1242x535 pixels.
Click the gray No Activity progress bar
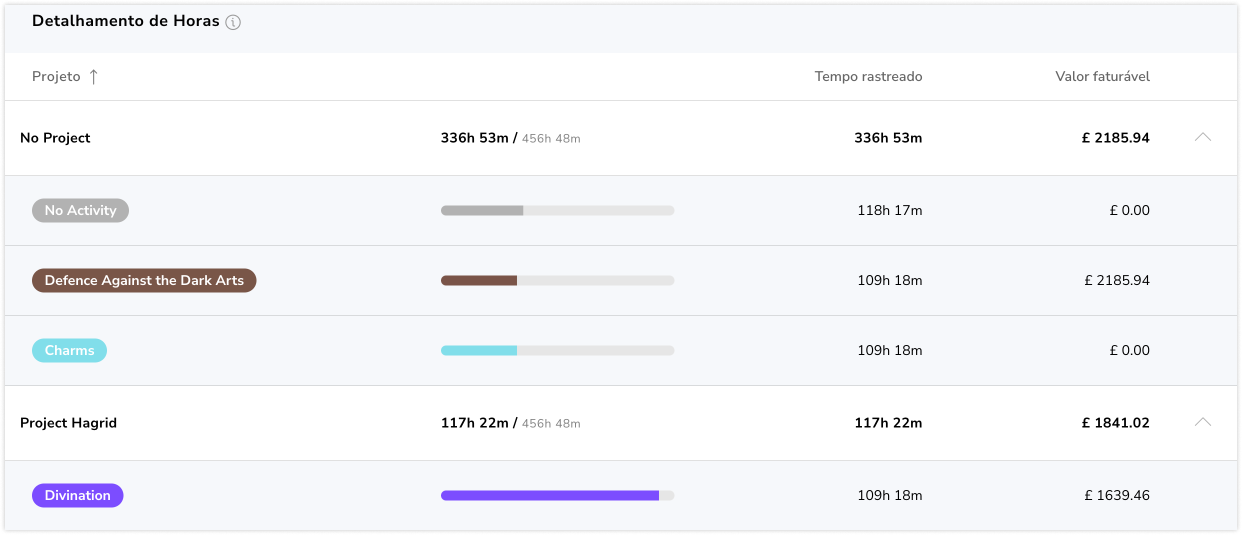(x=557, y=211)
